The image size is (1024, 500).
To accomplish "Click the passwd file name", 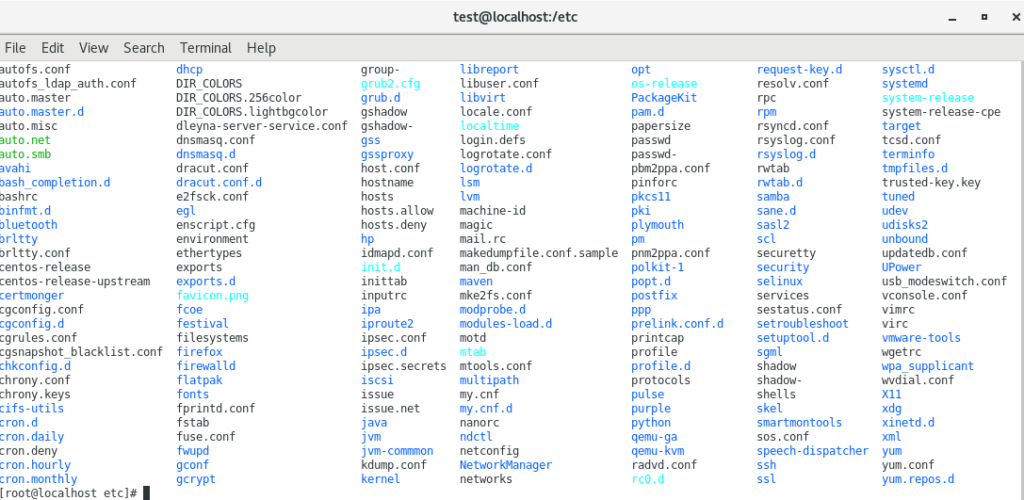I will (651, 140).
